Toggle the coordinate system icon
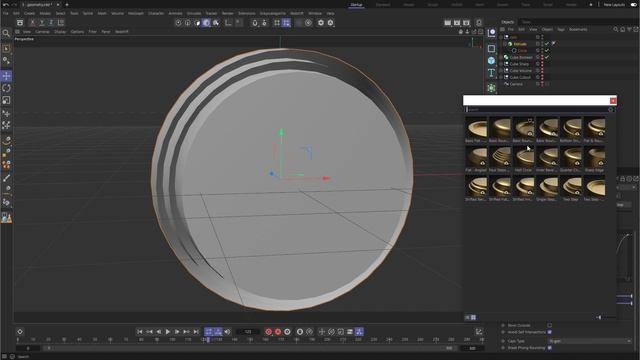 pyautogui.click(x=60, y=23)
